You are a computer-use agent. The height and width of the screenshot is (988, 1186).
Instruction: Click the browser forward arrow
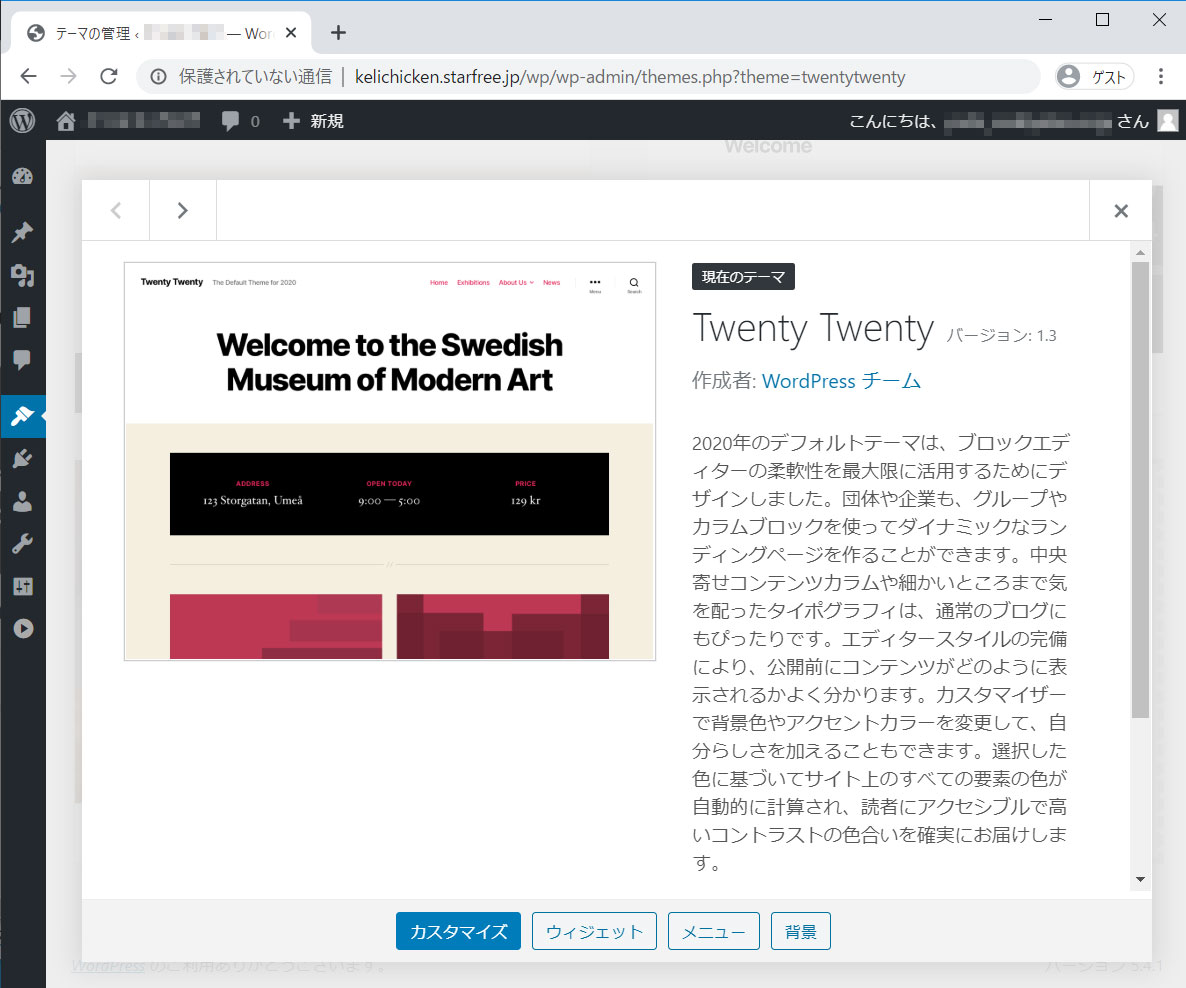pyautogui.click(x=69, y=76)
